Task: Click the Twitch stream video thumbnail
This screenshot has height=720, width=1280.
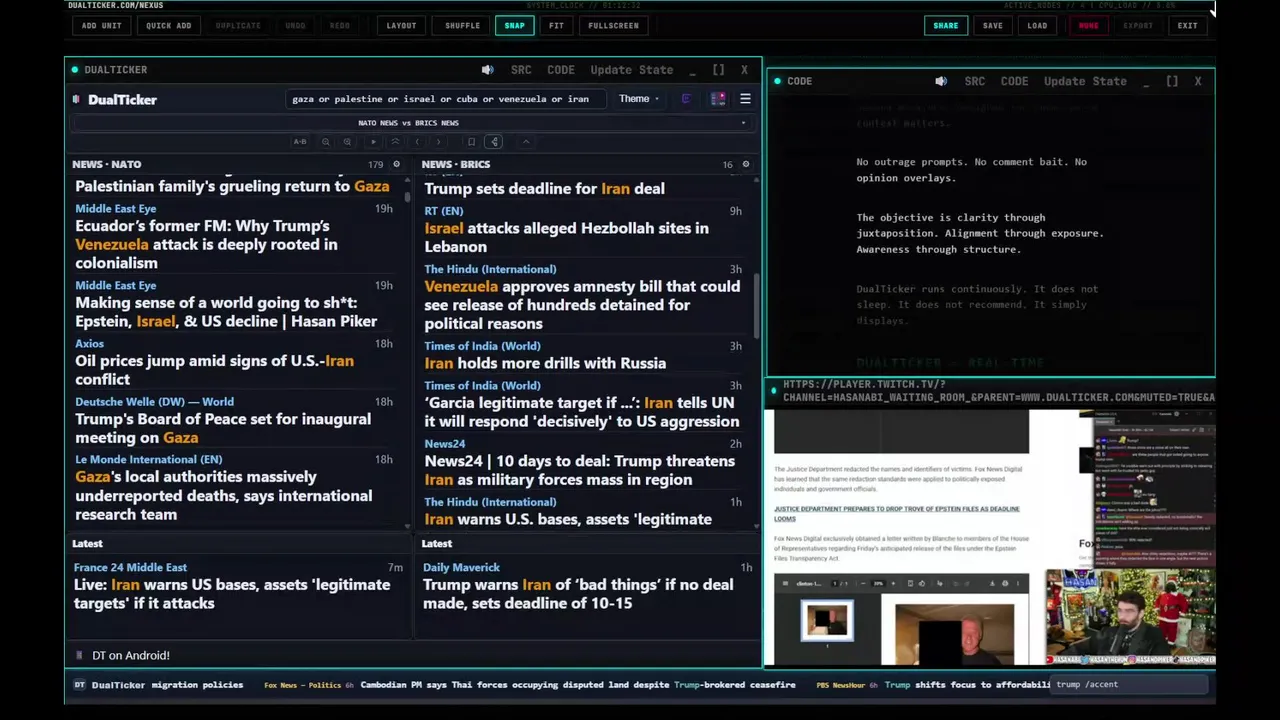Action: click(990, 537)
